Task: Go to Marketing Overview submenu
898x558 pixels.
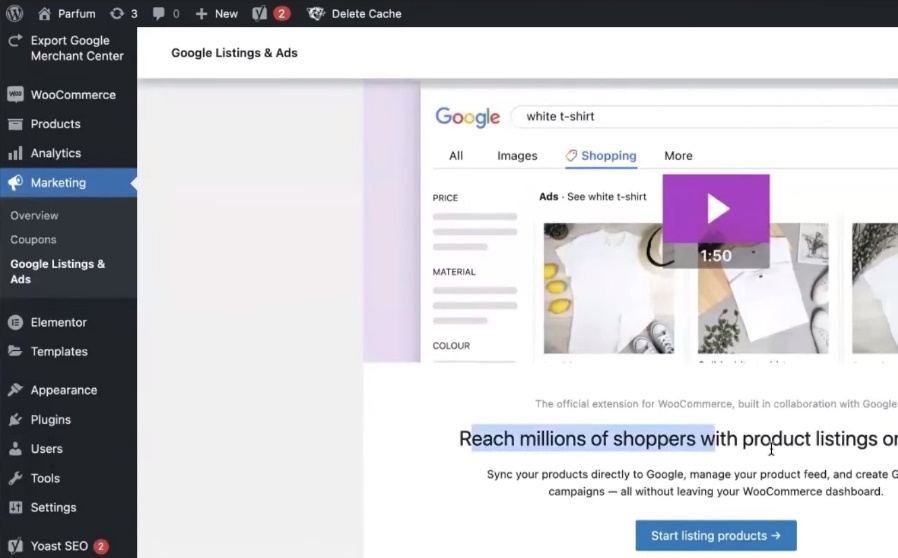Action: (x=34, y=216)
